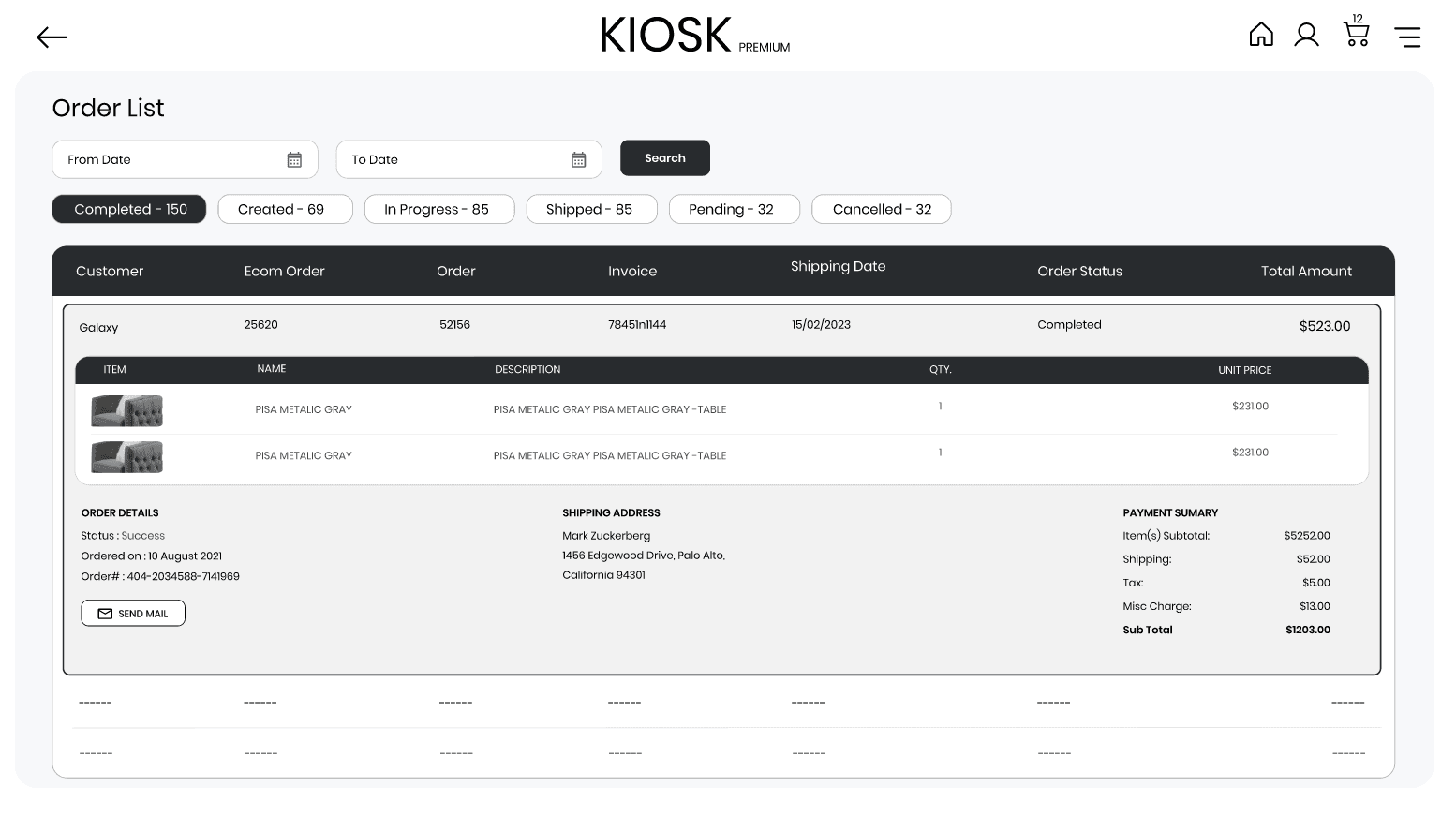Go to the home page icon

[1261, 35]
